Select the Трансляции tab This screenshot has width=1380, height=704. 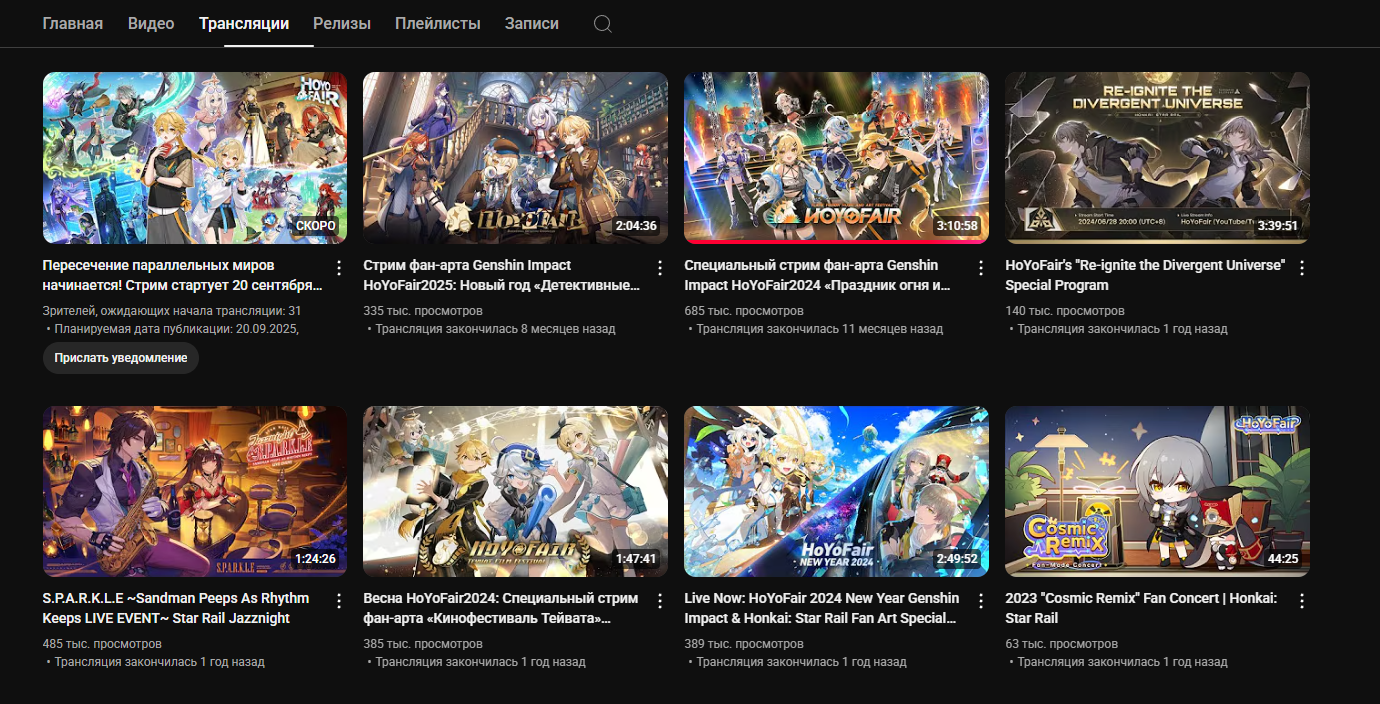tap(244, 23)
